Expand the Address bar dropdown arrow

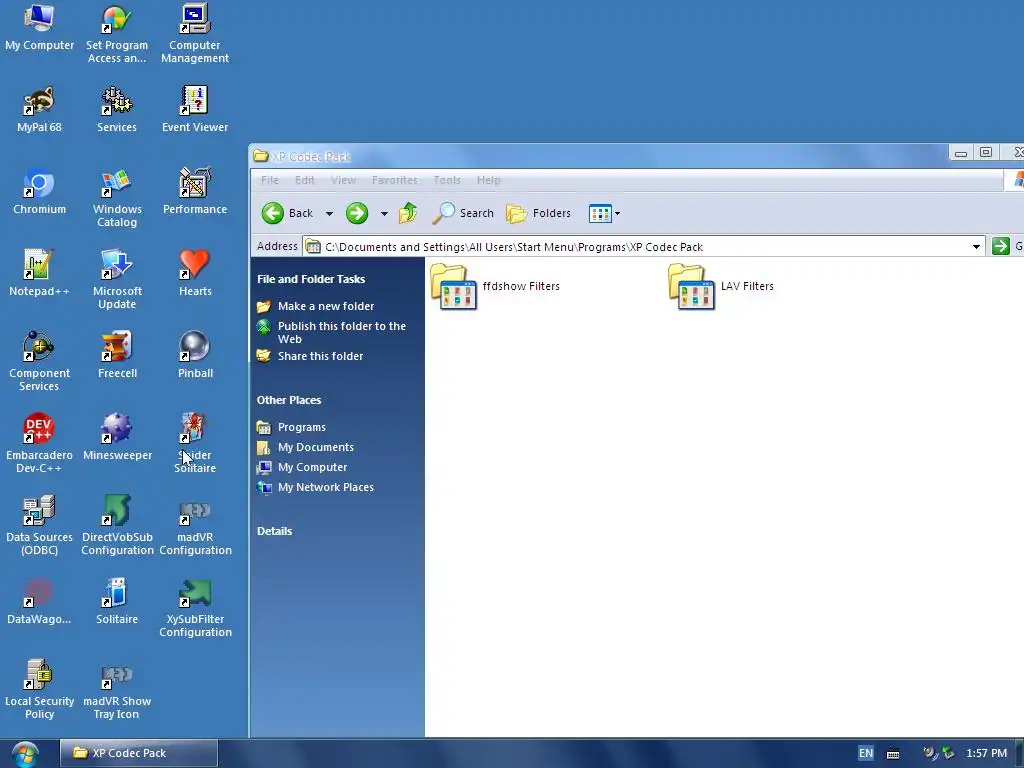pos(976,247)
